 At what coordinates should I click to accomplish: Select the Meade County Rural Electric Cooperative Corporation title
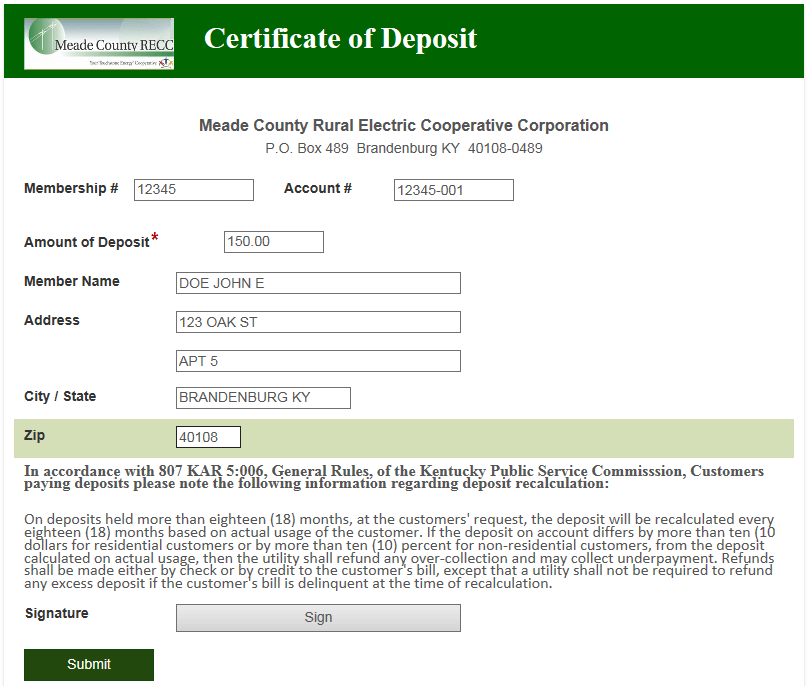tap(403, 125)
